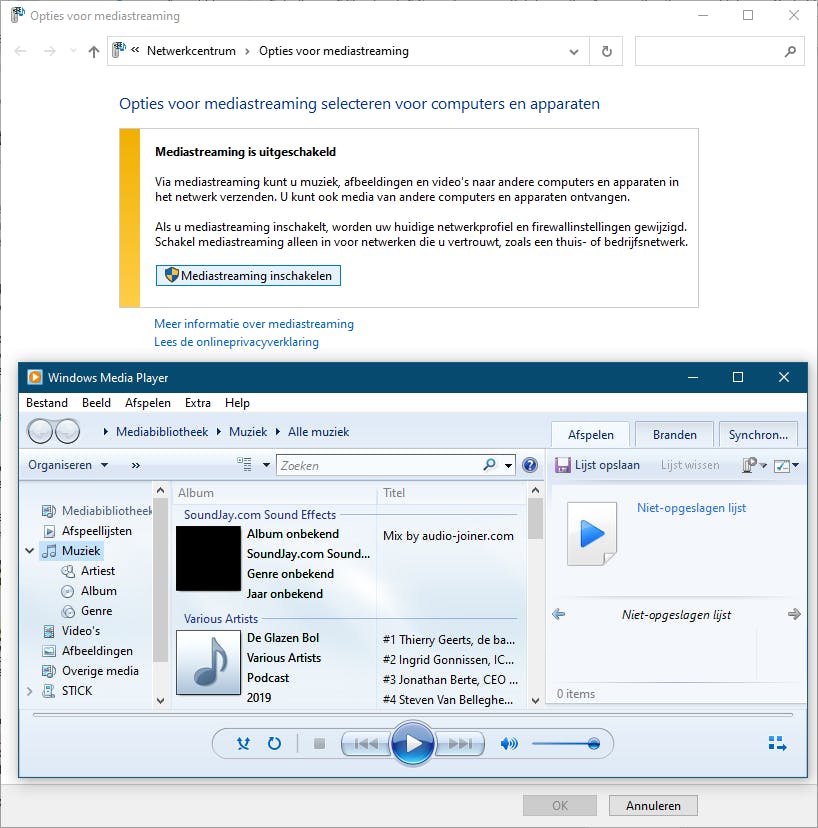Viewport: 818px width, 828px height.
Task: Open the list options checkmark dropdown
Action: point(786,465)
